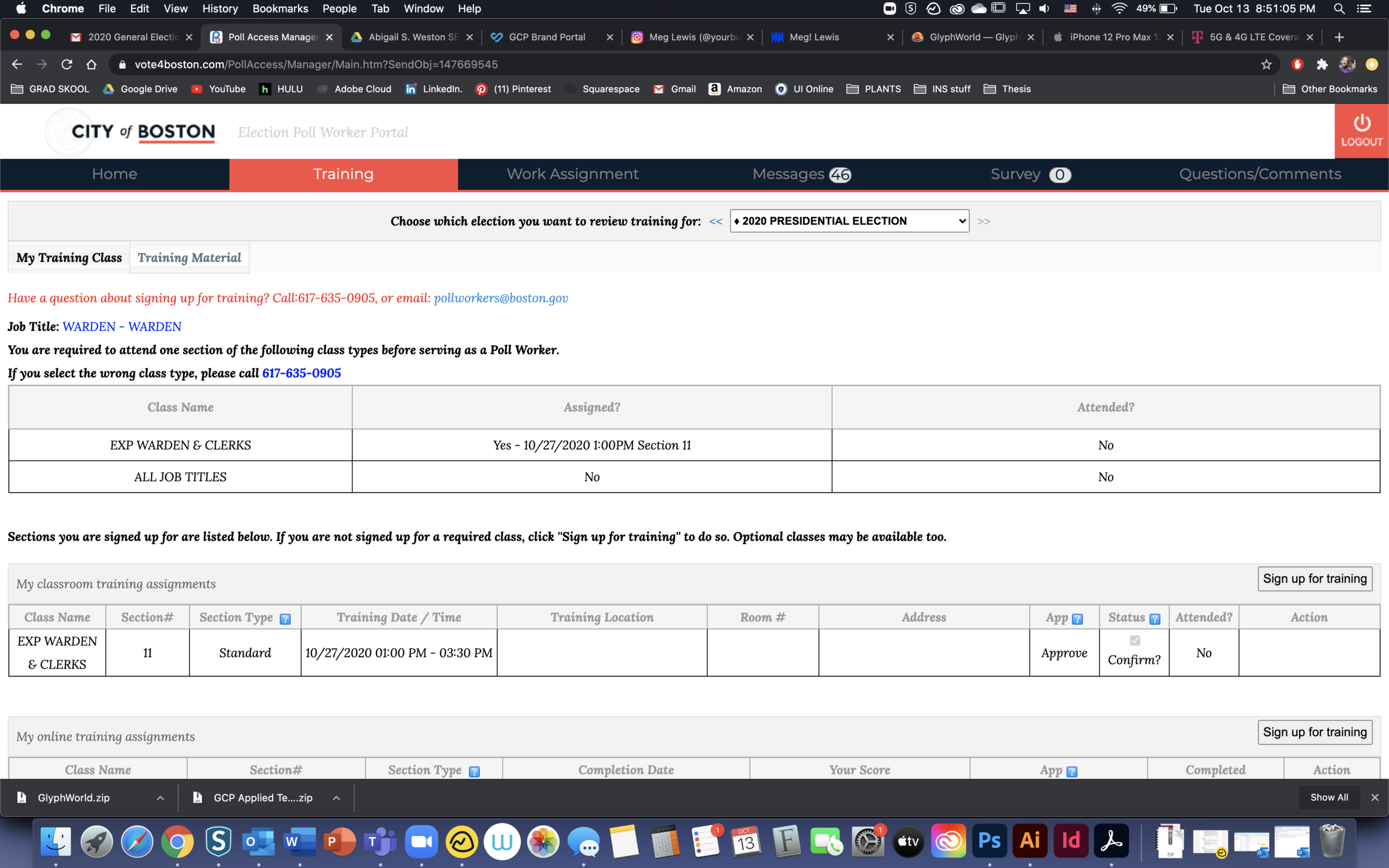
Task: Click the Section Type help icon in classroom table
Action: (285, 619)
